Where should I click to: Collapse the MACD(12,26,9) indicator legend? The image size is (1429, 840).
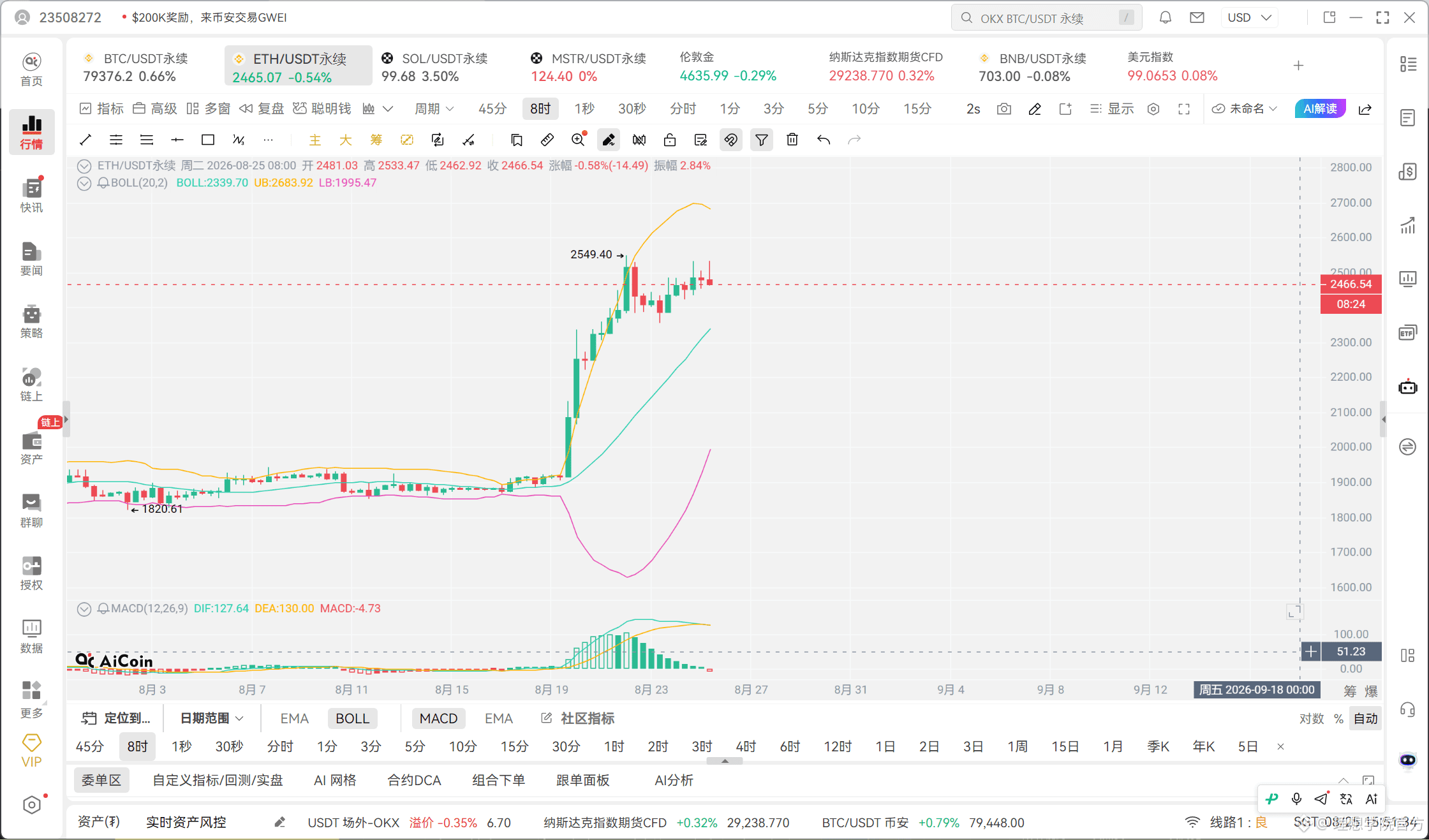point(84,609)
